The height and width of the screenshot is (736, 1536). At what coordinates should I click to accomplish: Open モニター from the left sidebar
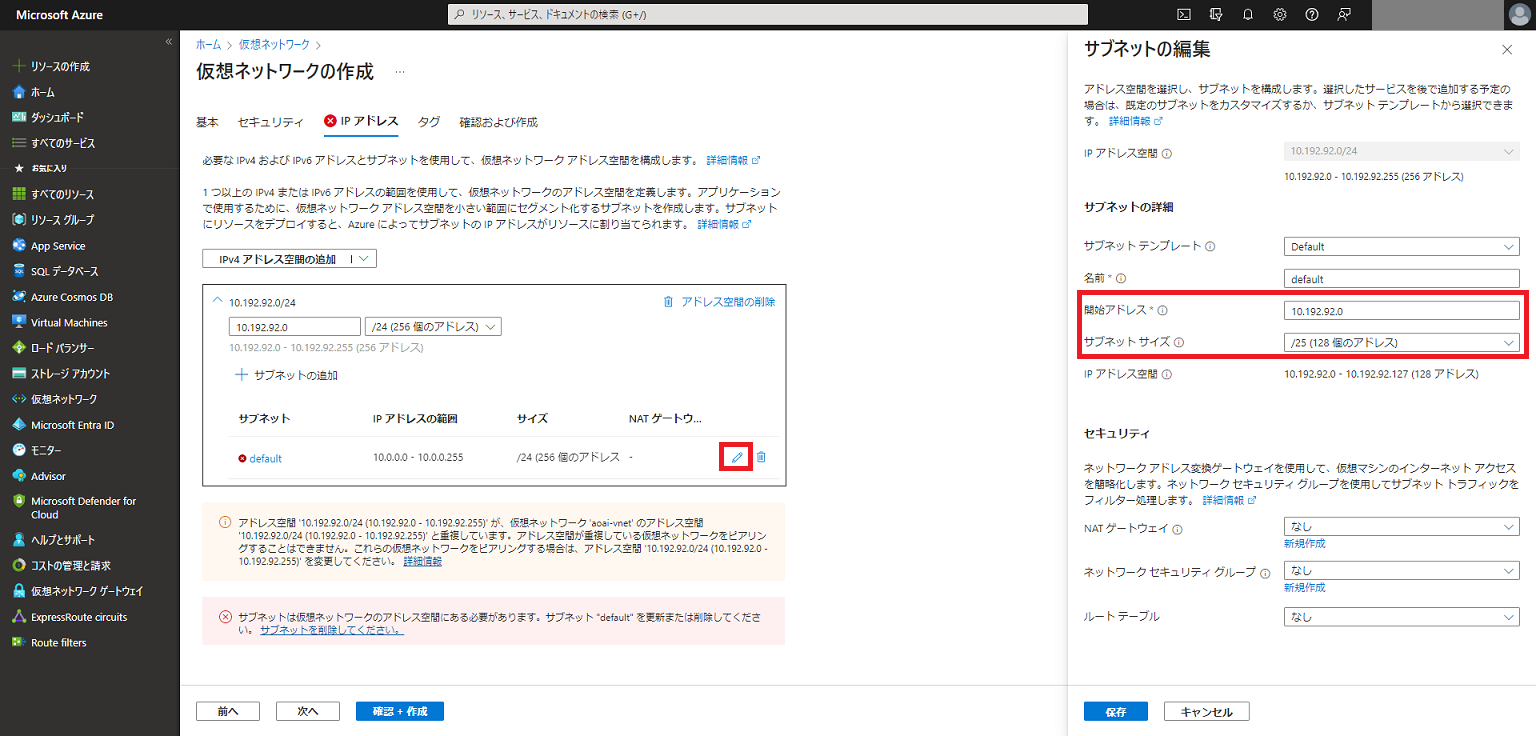(48, 450)
